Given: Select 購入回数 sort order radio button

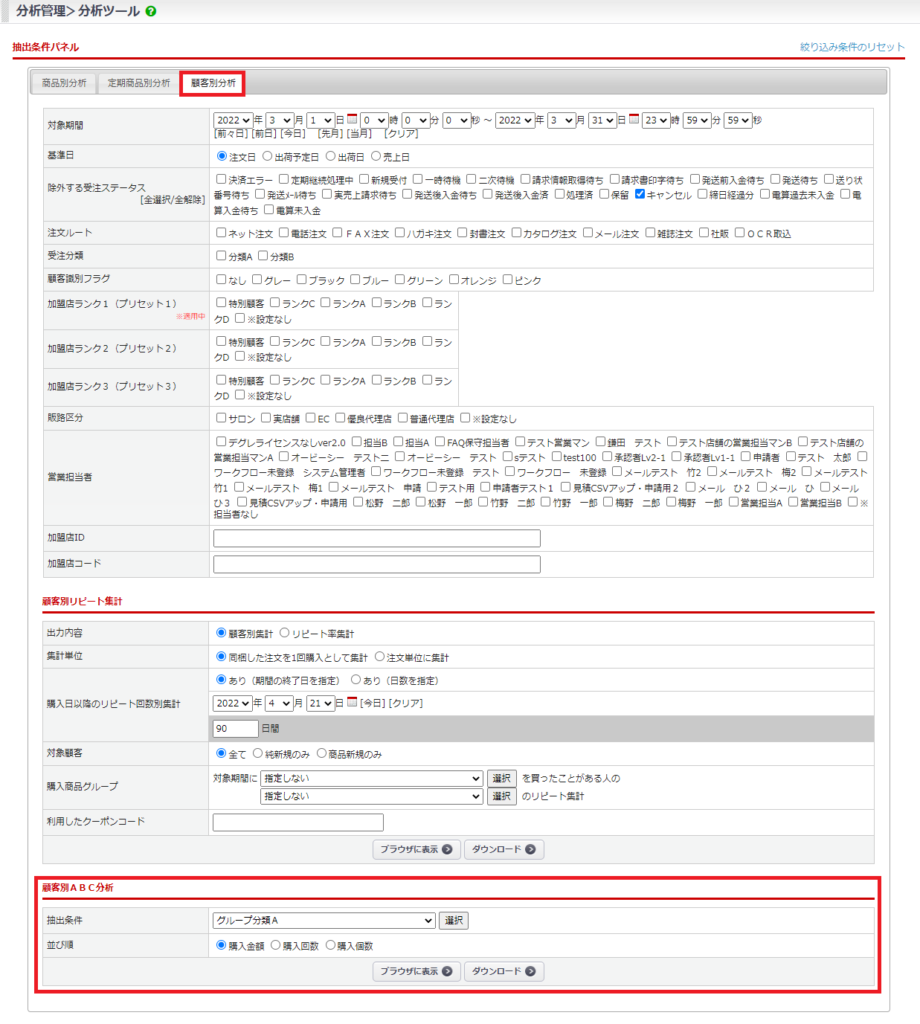Looking at the screenshot, I should tap(277, 945).
